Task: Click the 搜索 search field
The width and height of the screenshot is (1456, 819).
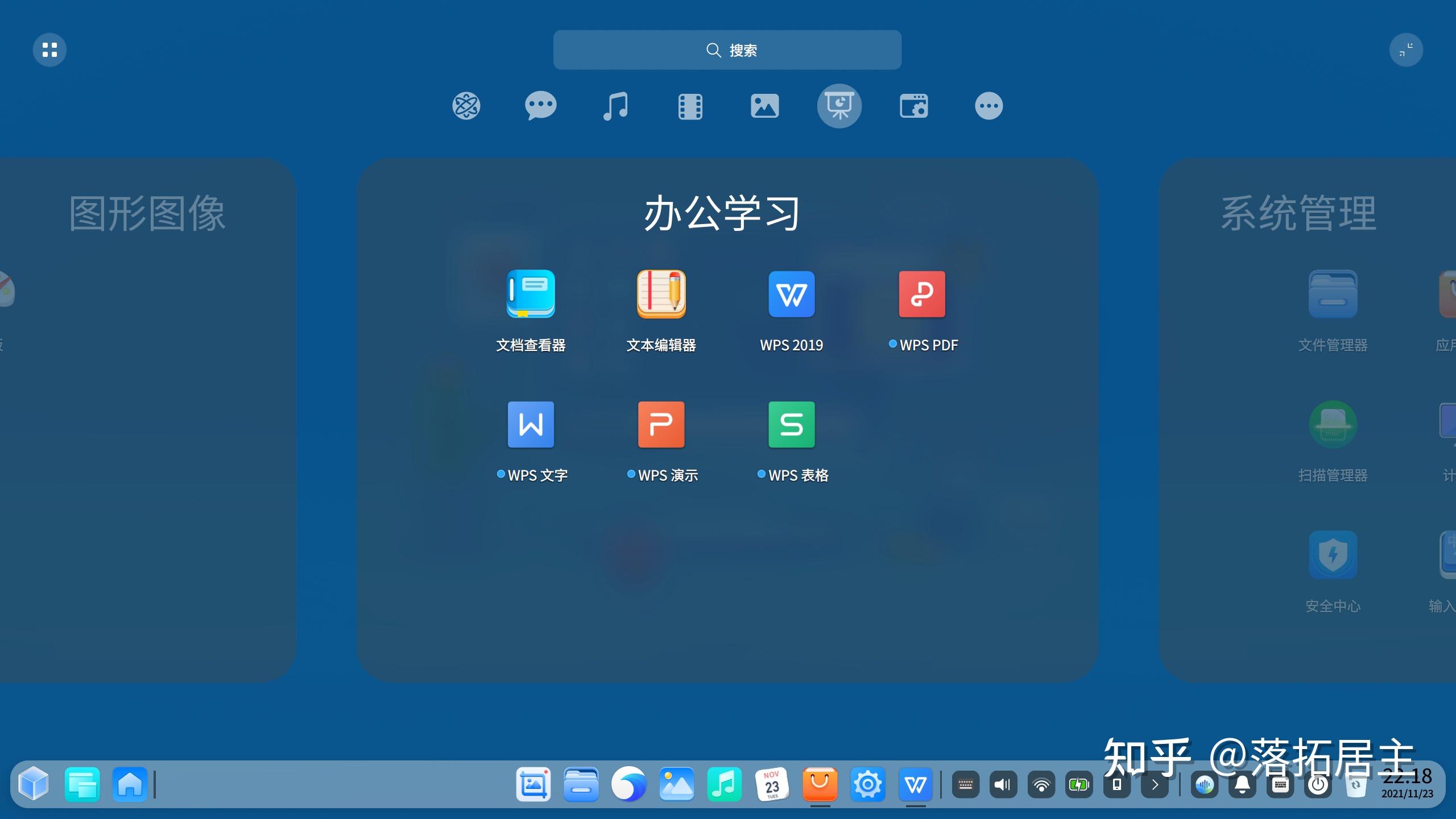Action: pos(727,50)
